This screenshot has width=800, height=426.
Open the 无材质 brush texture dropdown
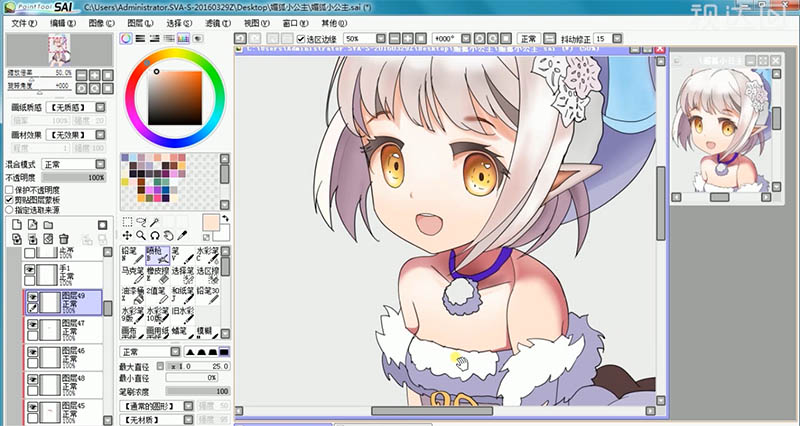188,420
